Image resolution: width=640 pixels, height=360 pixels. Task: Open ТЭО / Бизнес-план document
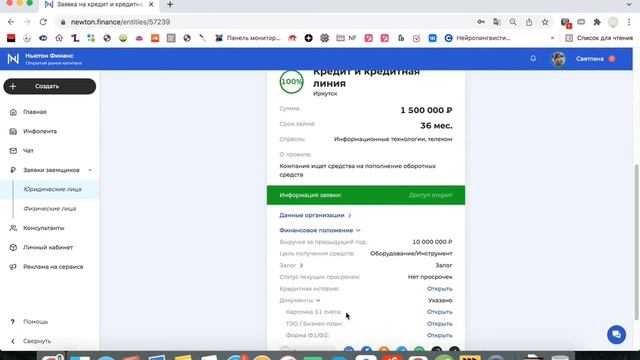(x=439, y=324)
